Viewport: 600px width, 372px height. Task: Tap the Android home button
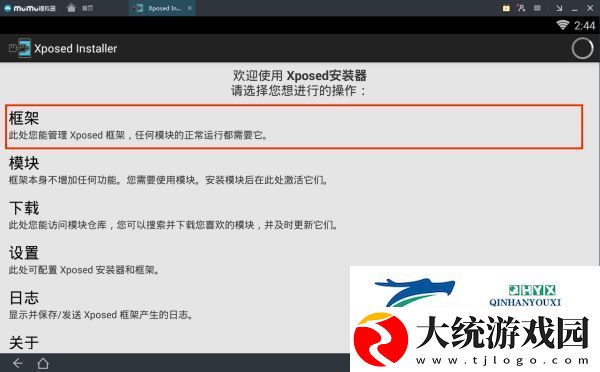(43, 363)
